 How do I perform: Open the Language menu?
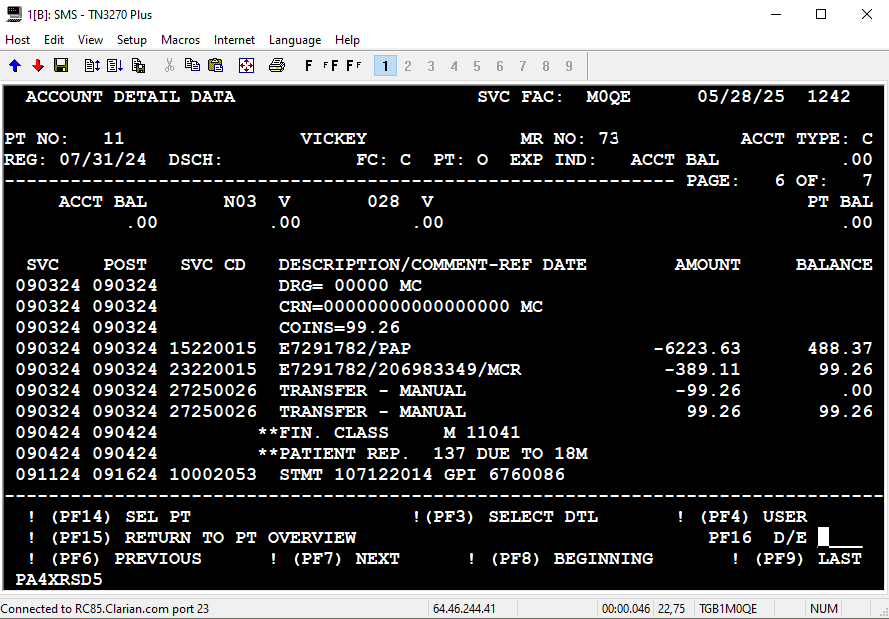295,40
